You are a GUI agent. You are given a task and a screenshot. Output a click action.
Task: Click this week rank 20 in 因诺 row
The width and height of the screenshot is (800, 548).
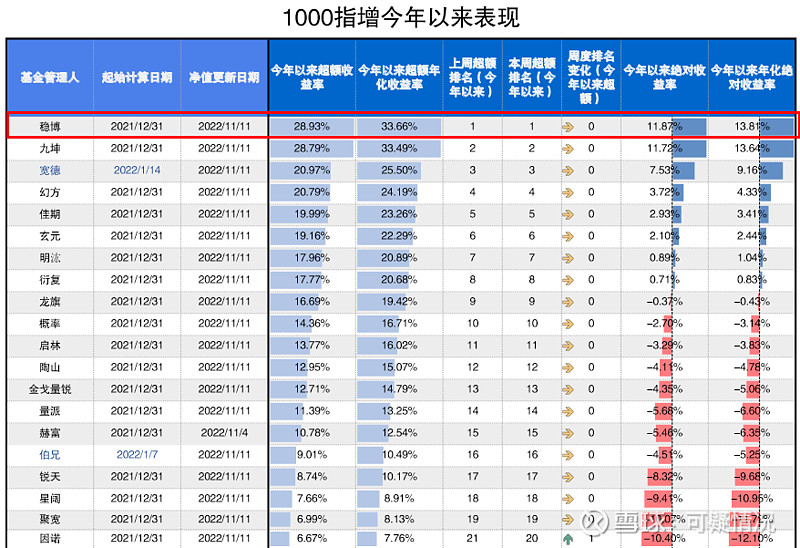tap(532, 539)
